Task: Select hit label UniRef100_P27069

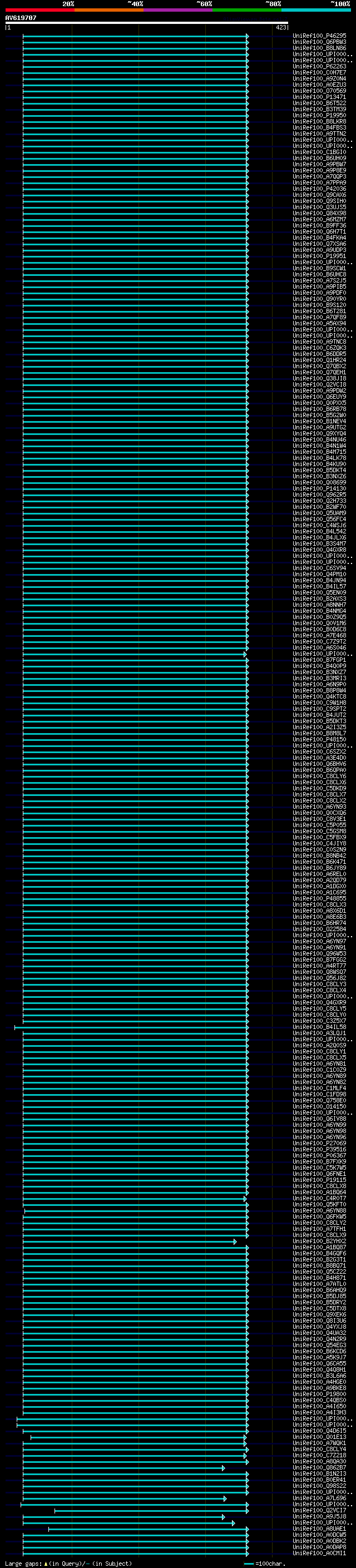Action: [x=319, y=1144]
